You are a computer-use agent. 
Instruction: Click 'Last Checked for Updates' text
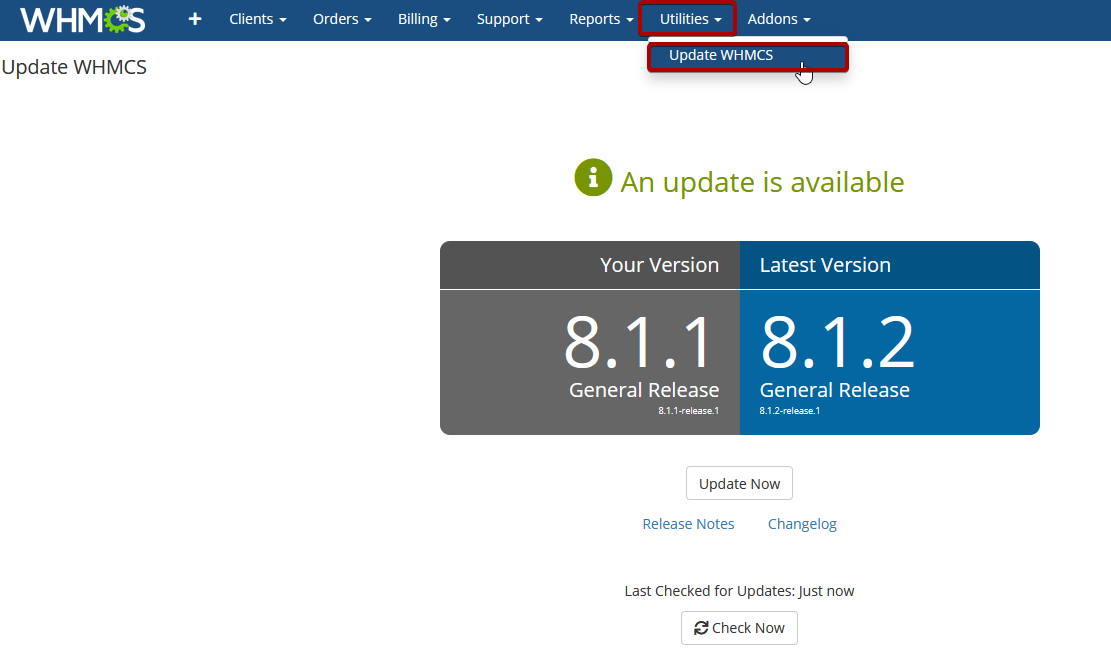pyautogui.click(x=739, y=591)
